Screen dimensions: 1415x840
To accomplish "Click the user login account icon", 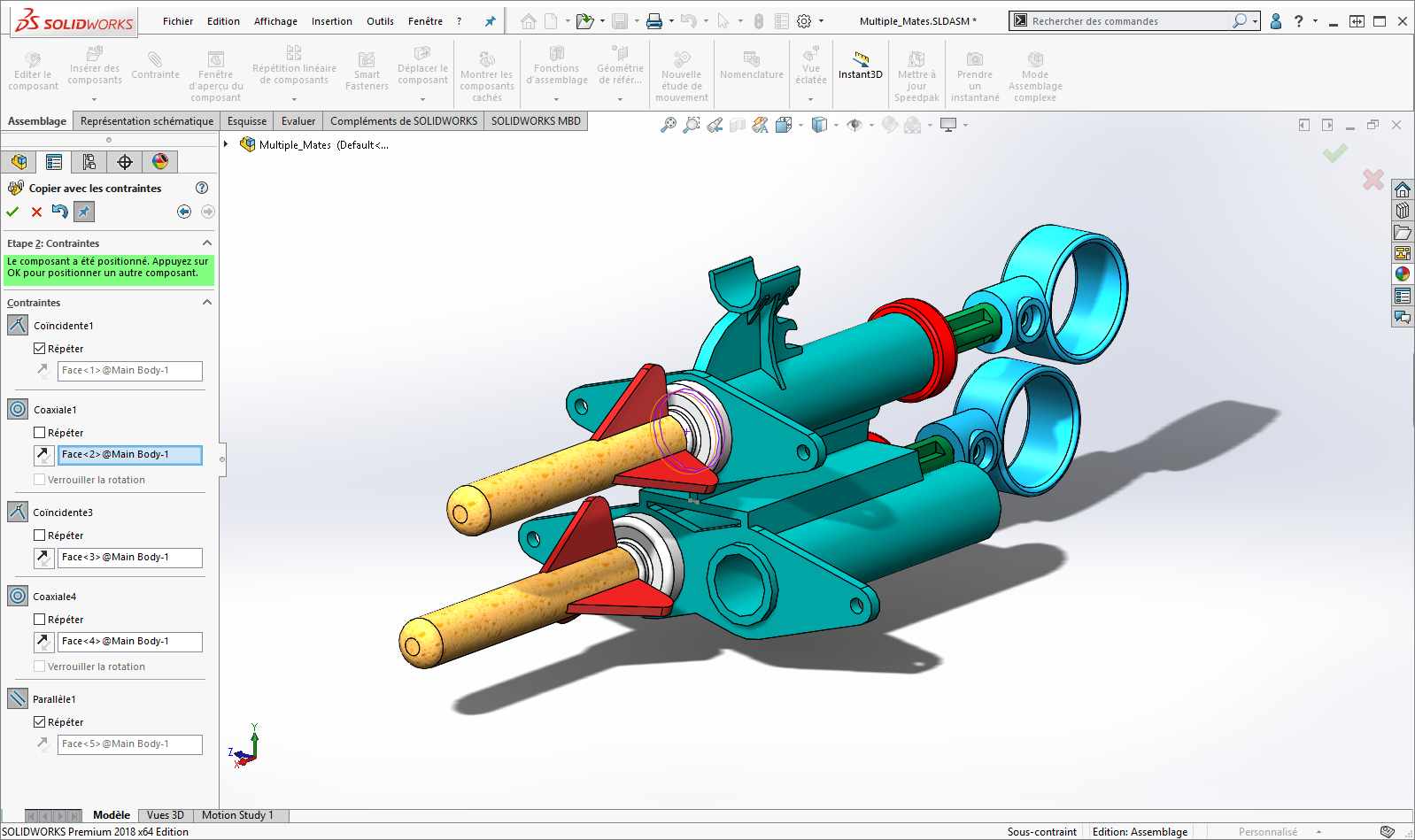I will (x=1276, y=21).
